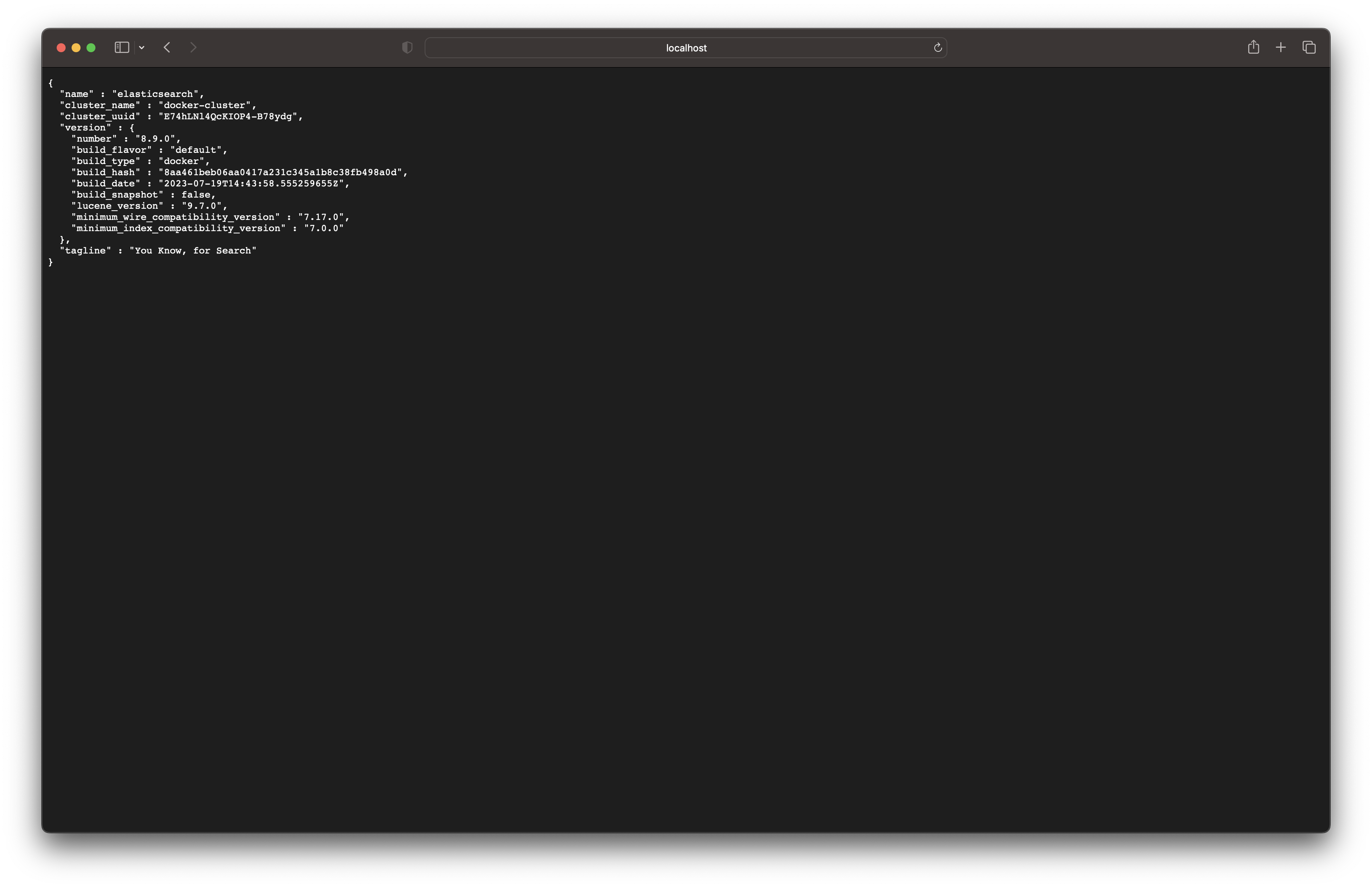The height and width of the screenshot is (888, 1372).
Task: Show the tab overview
Action: (1309, 48)
